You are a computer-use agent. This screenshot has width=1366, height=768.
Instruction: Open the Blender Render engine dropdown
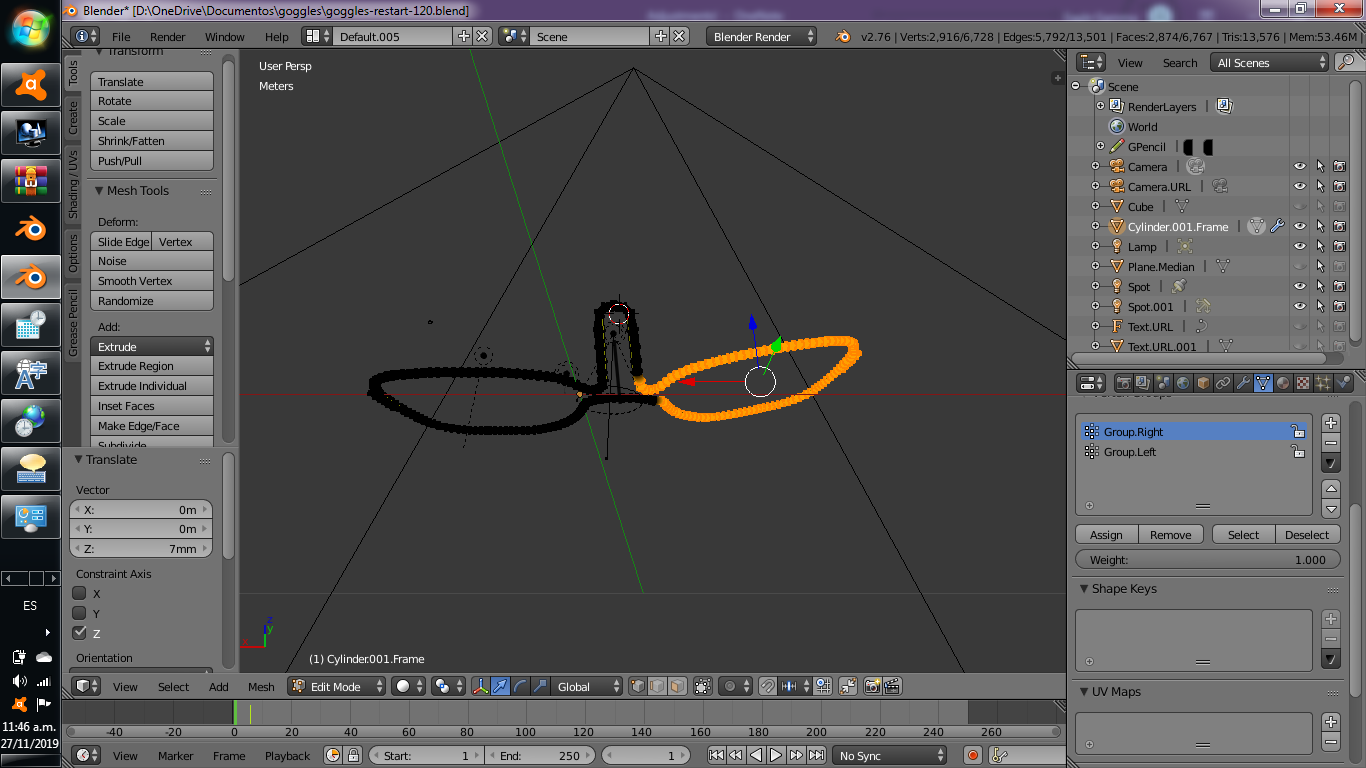click(761, 36)
